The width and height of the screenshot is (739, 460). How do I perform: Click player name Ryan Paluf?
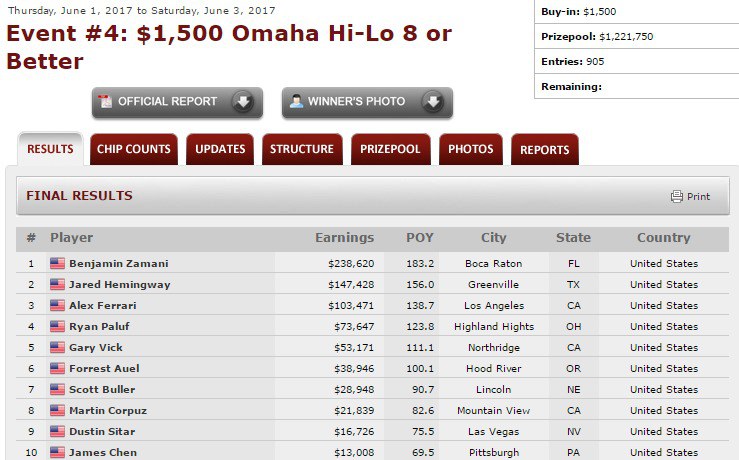(x=99, y=327)
